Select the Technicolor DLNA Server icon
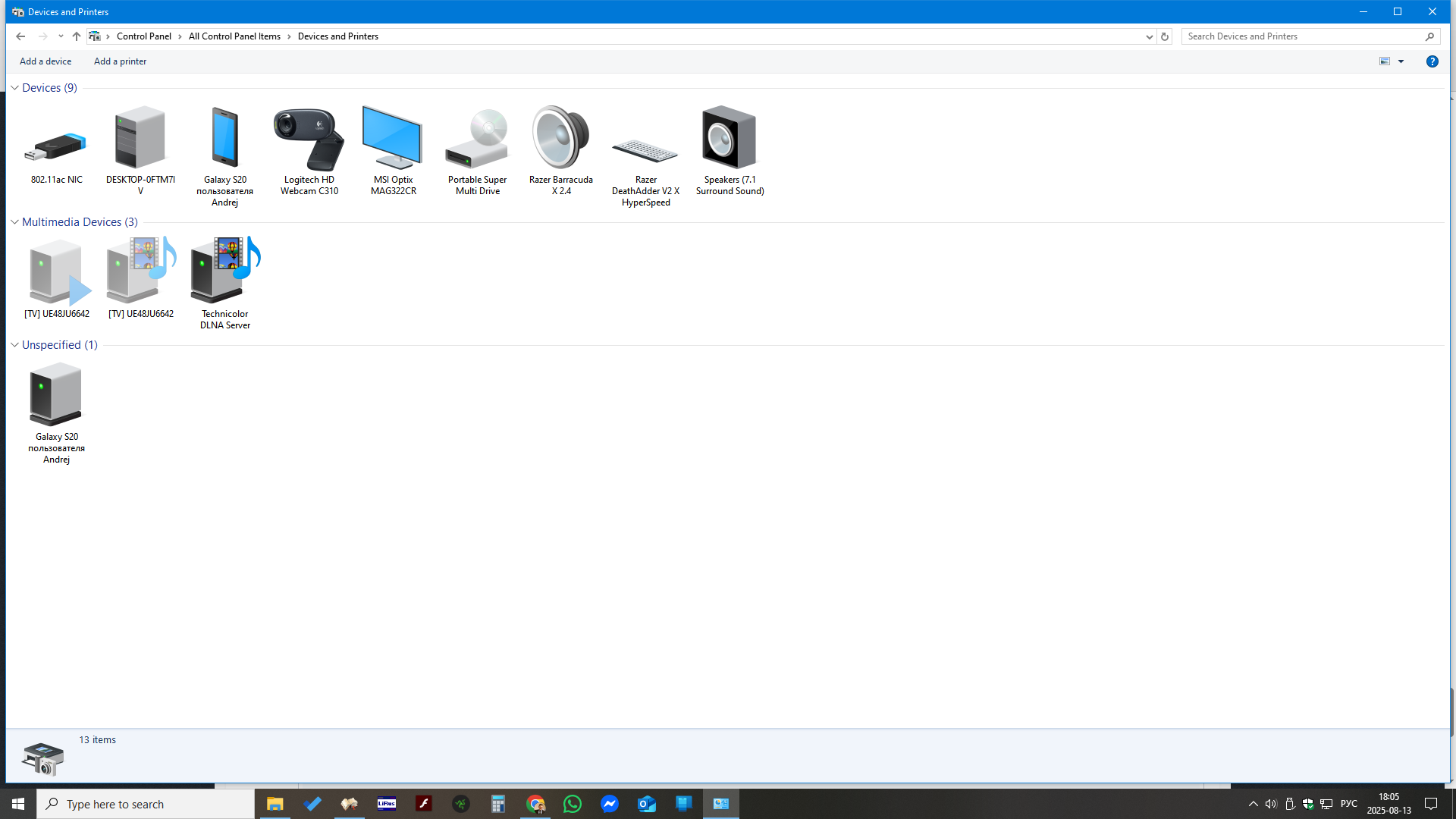This screenshot has height=819, width=1456. click(x=225, y=270)
